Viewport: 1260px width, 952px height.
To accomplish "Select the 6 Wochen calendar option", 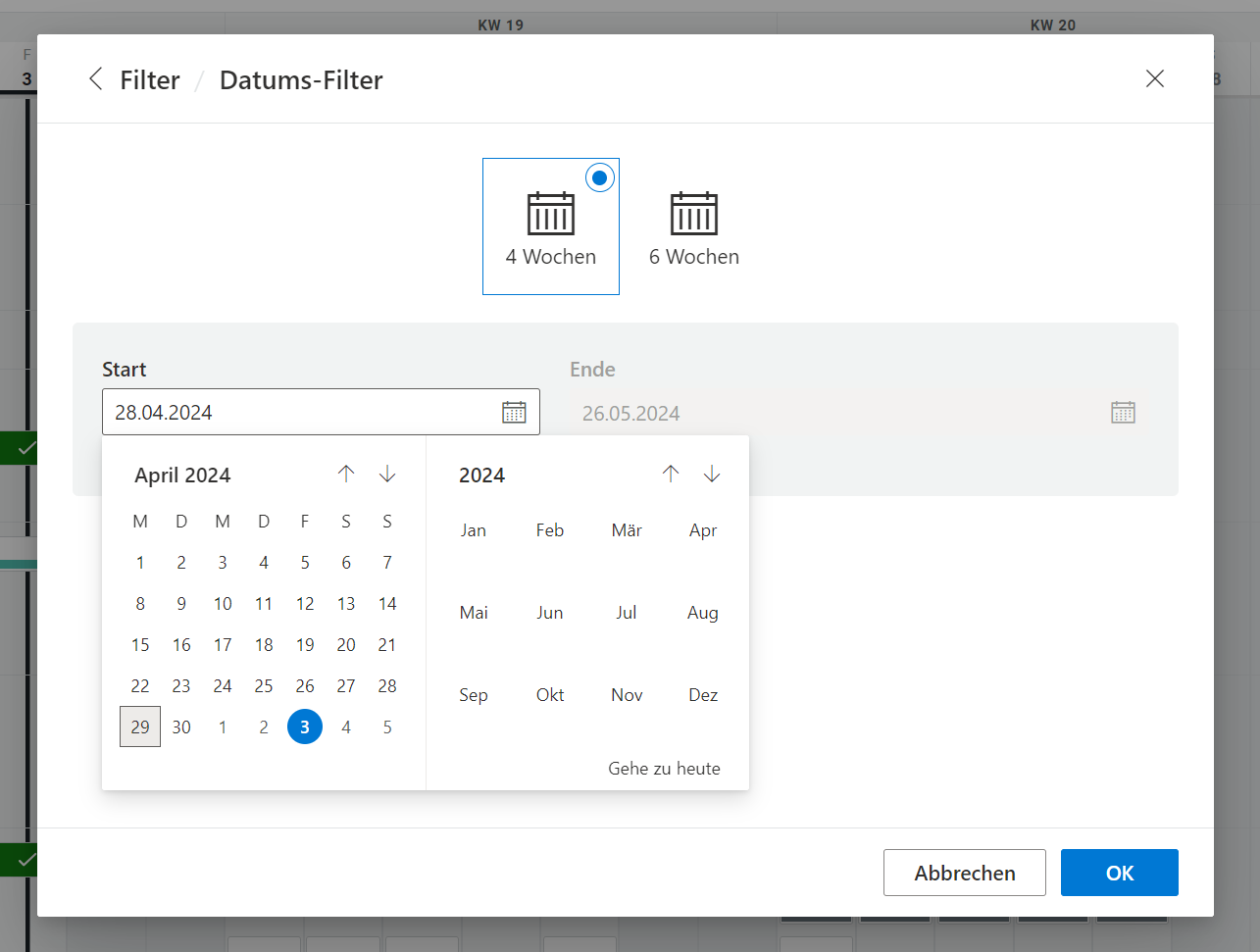I will (694, 226).
